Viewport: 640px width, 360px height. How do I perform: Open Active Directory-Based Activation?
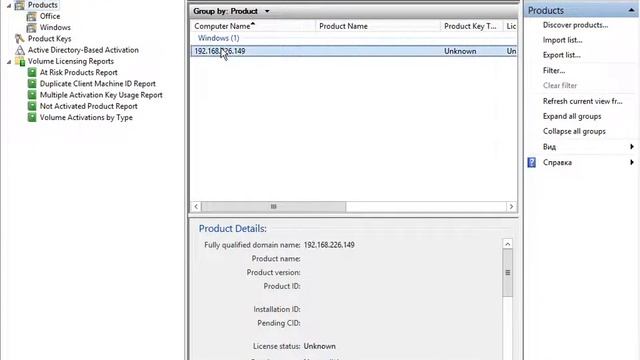pyautogui.click(x=83, y=50)
